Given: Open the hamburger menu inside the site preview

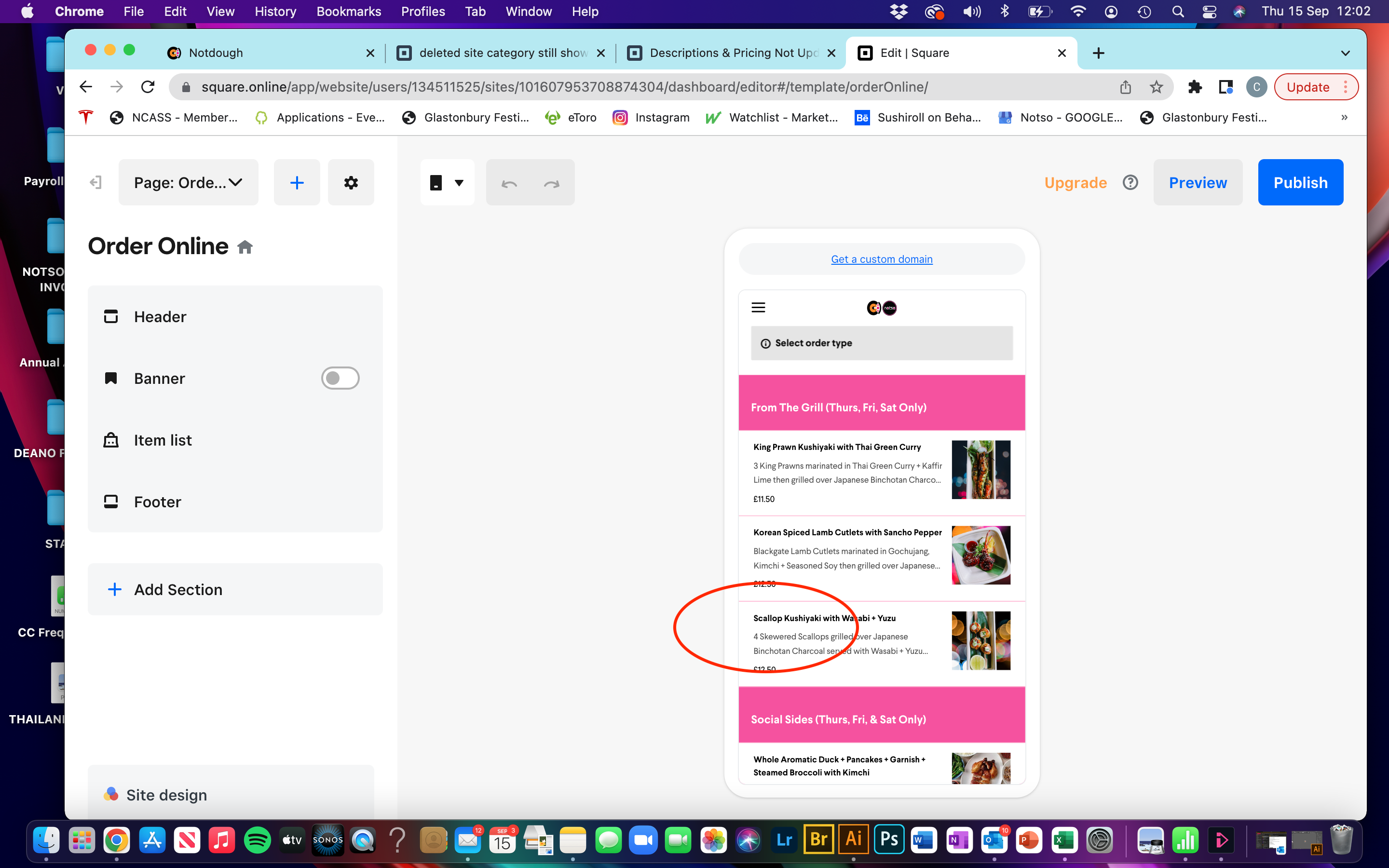Looking at the screenshot, I should [x=758, y=307].
